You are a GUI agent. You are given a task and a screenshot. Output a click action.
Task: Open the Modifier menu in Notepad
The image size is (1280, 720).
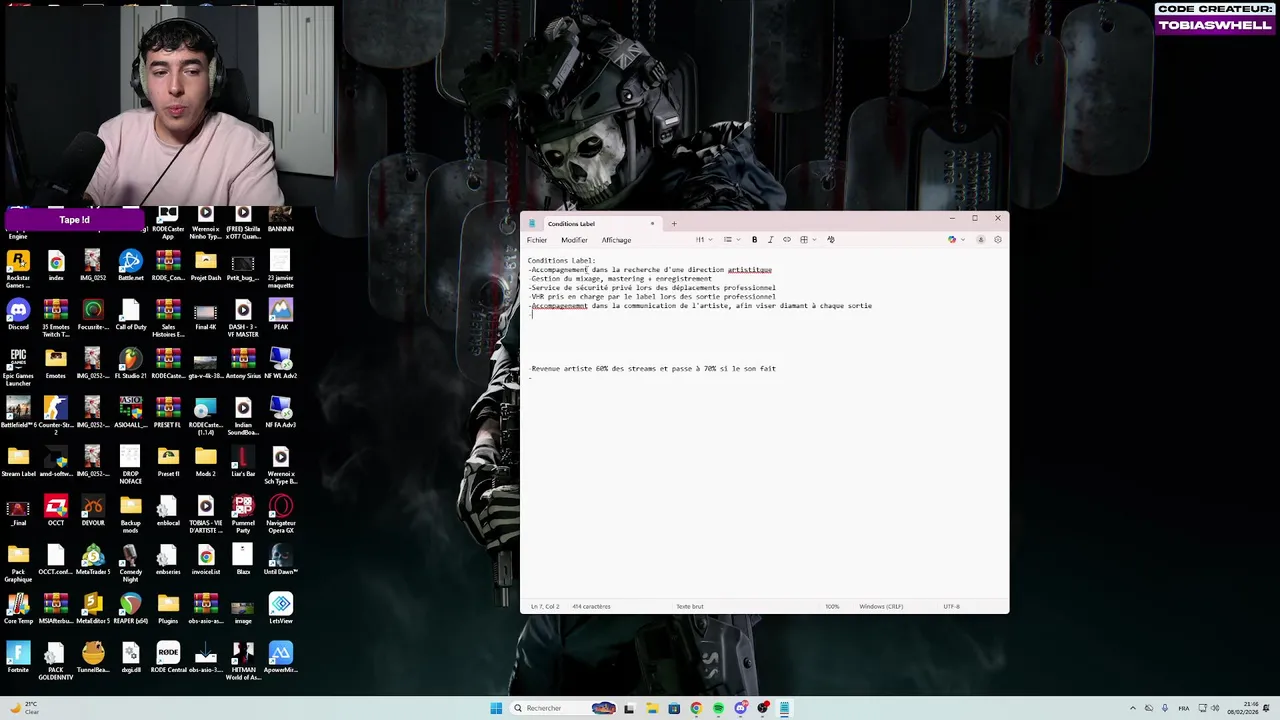tap(574, 240)
